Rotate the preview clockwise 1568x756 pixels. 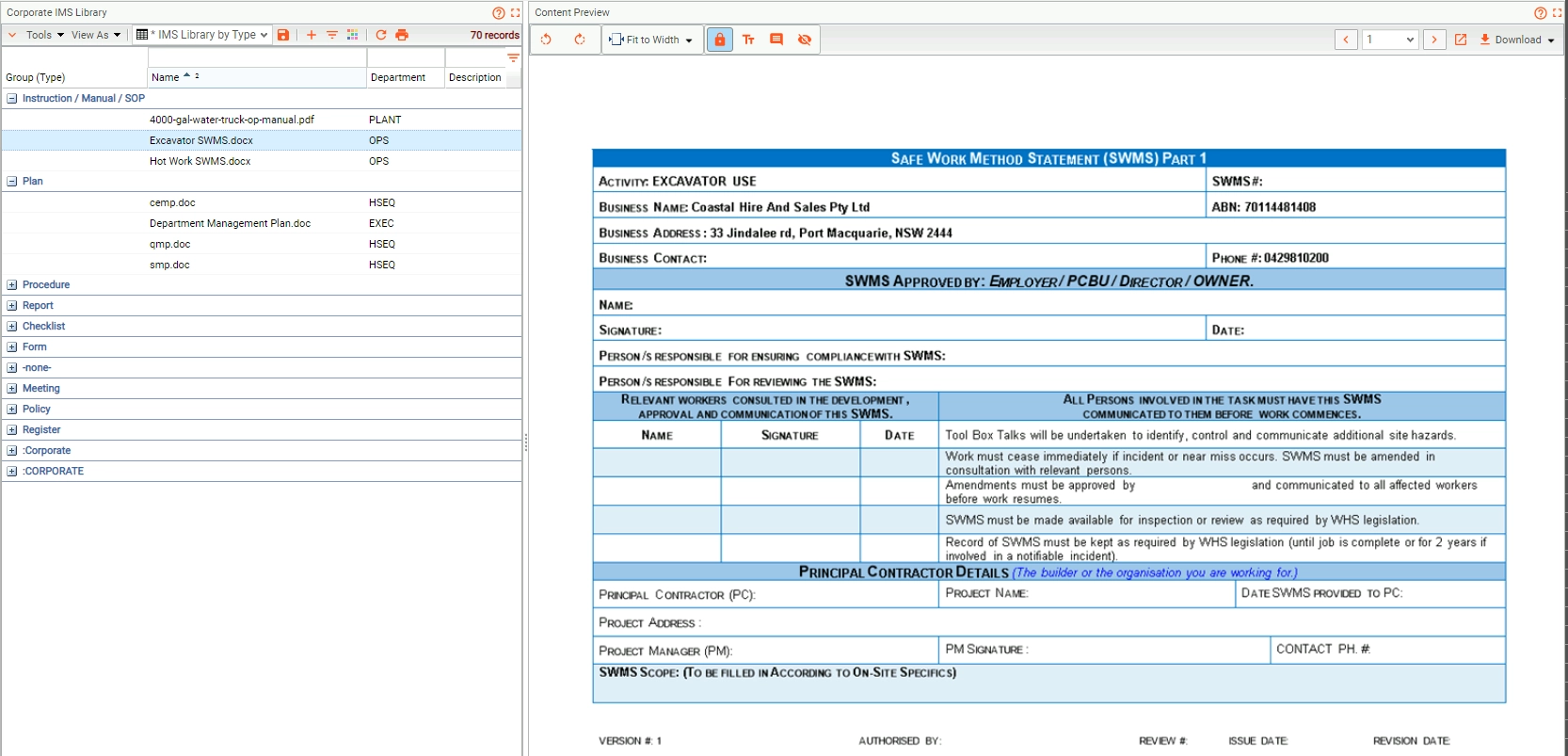(x=580, y=40)
